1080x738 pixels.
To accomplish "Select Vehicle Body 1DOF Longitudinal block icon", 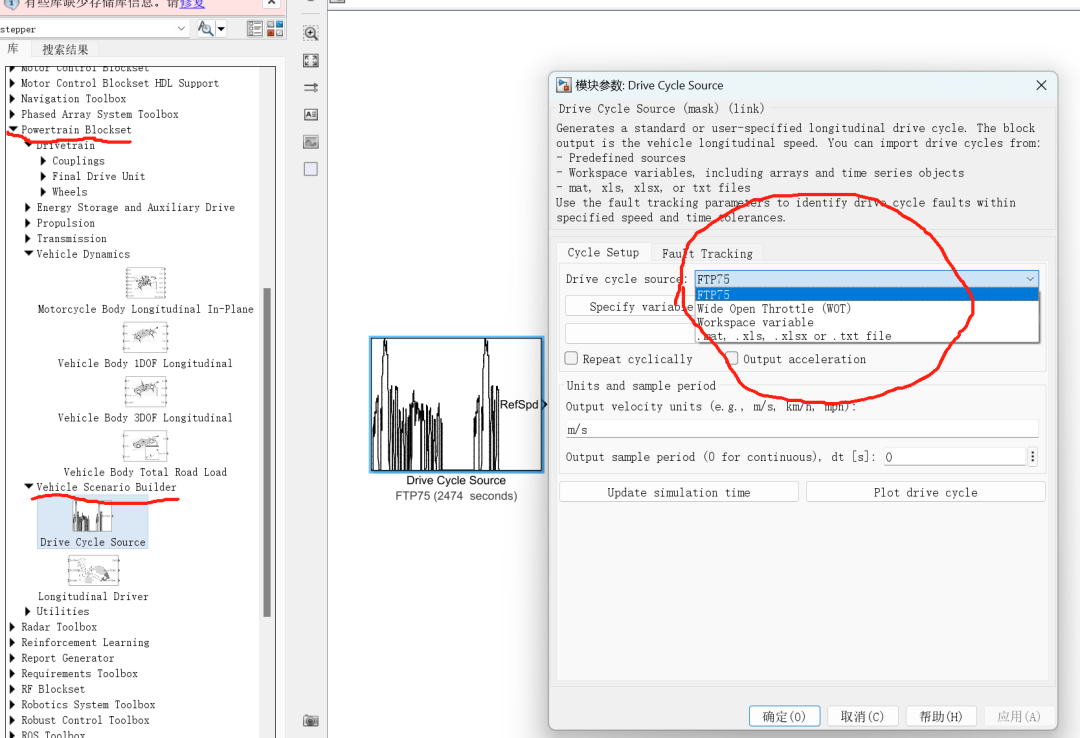I will point(145,337).
